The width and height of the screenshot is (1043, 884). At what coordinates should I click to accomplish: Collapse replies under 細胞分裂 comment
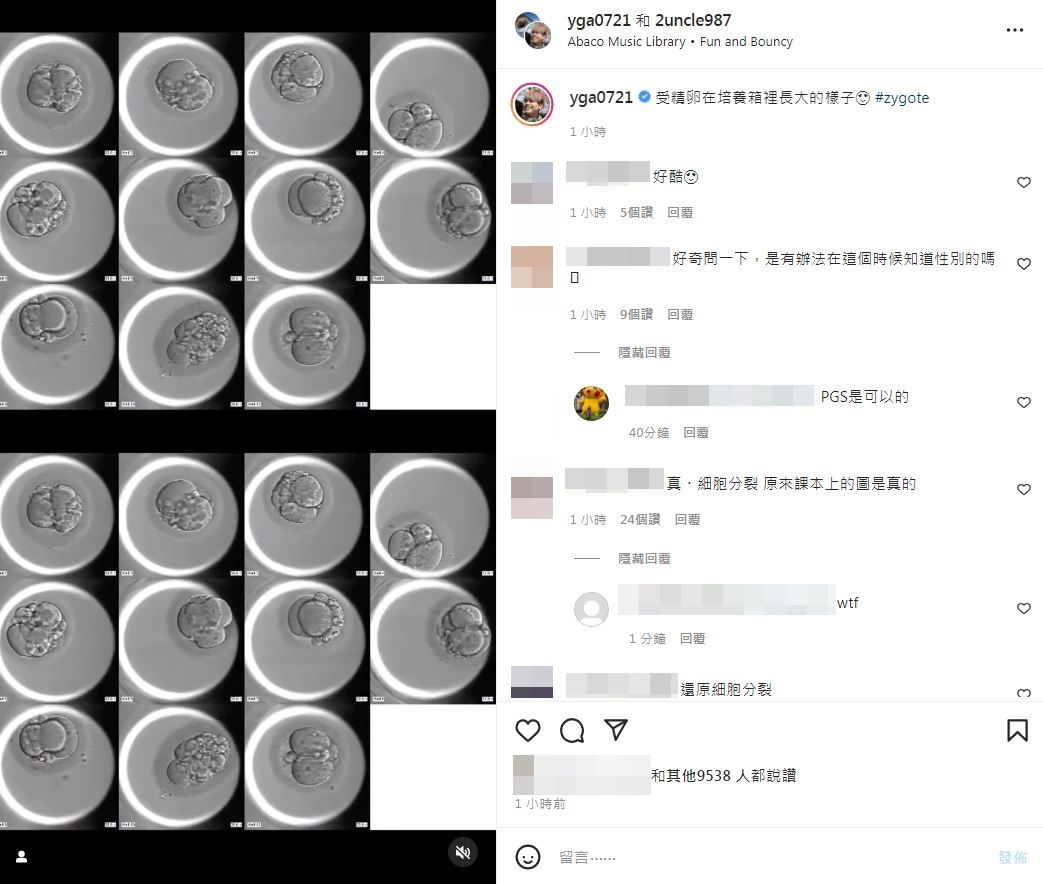click(x=644, y=559)
